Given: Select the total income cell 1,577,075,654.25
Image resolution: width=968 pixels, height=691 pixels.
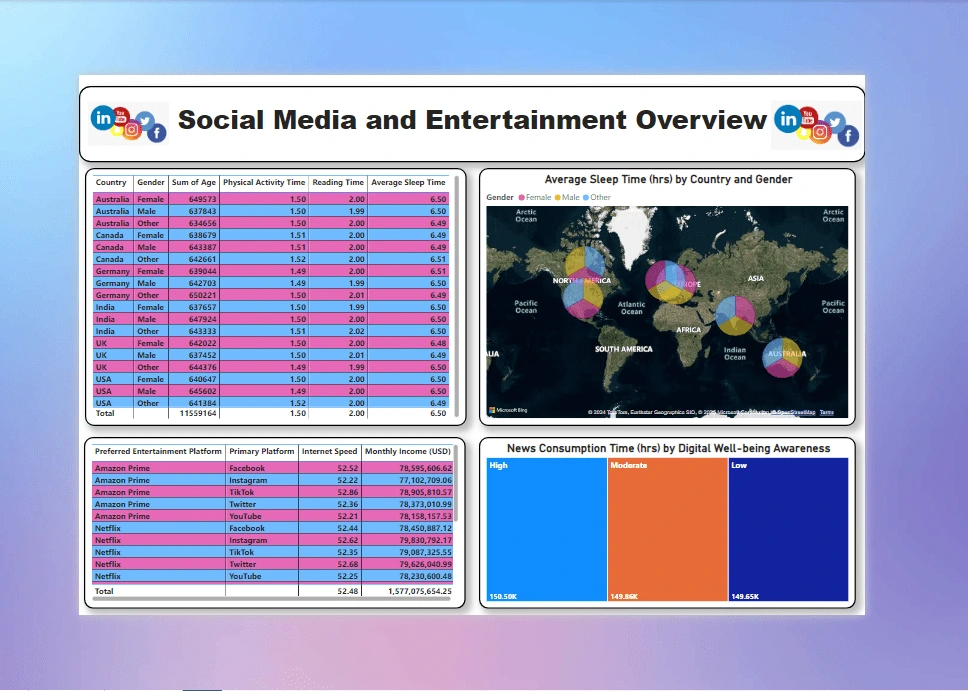Looking at the screenshot, I should coord(407,591).
